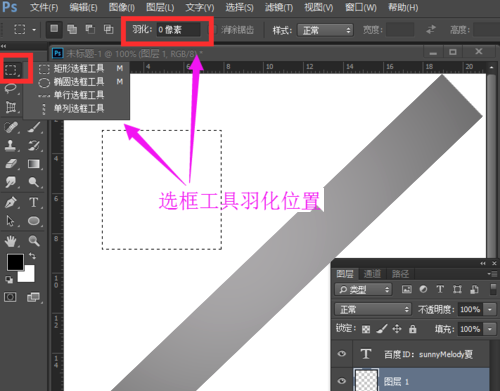Open the layers panel flyout menu
This screenshot has width=500, height=391.
pos(492,274)
